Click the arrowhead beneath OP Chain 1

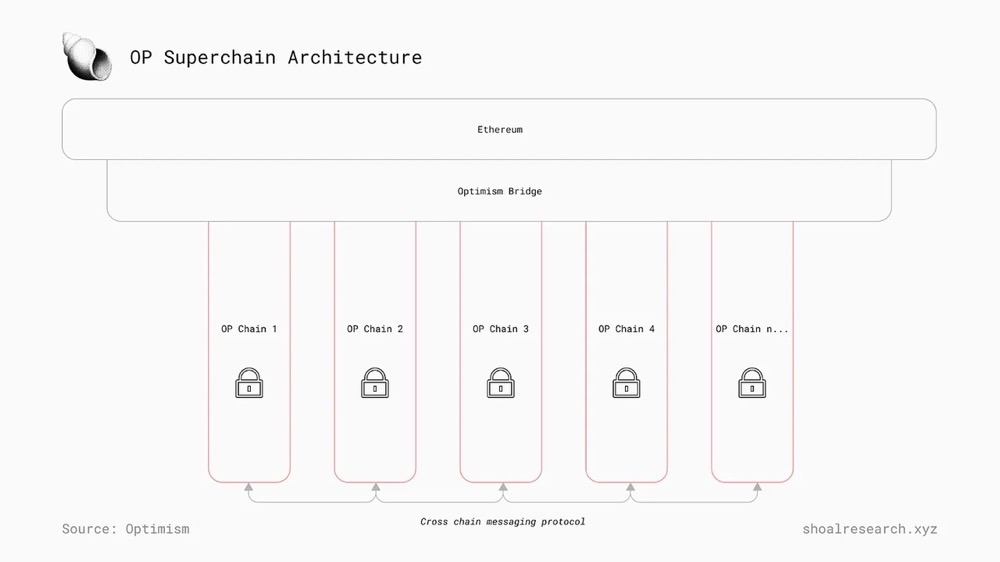point(249,487)
